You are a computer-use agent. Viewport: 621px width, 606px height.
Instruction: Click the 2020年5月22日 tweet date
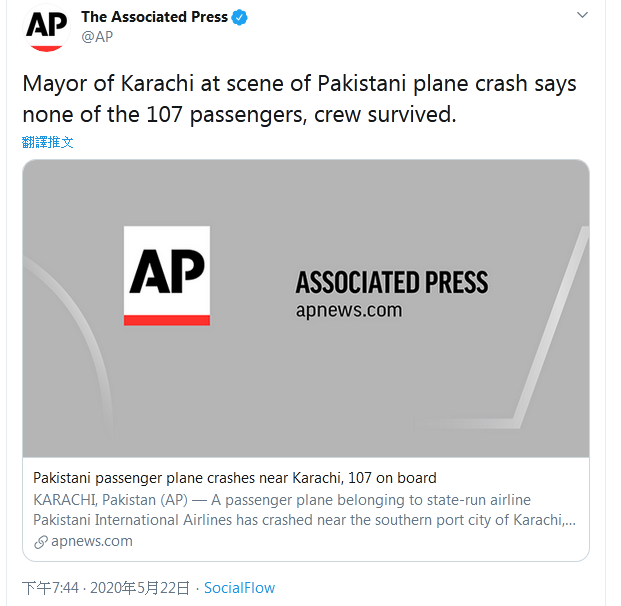click(142, 588)
